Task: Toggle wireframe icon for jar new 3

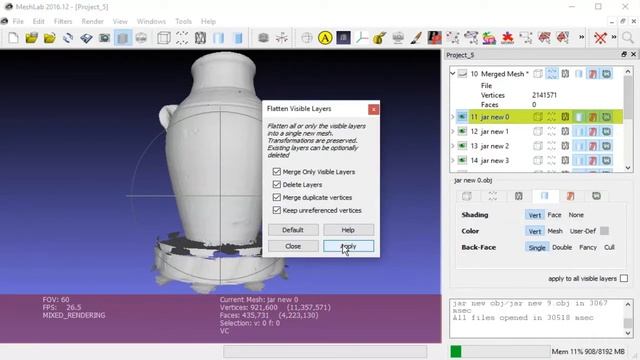Action: (x=565, y=160)
